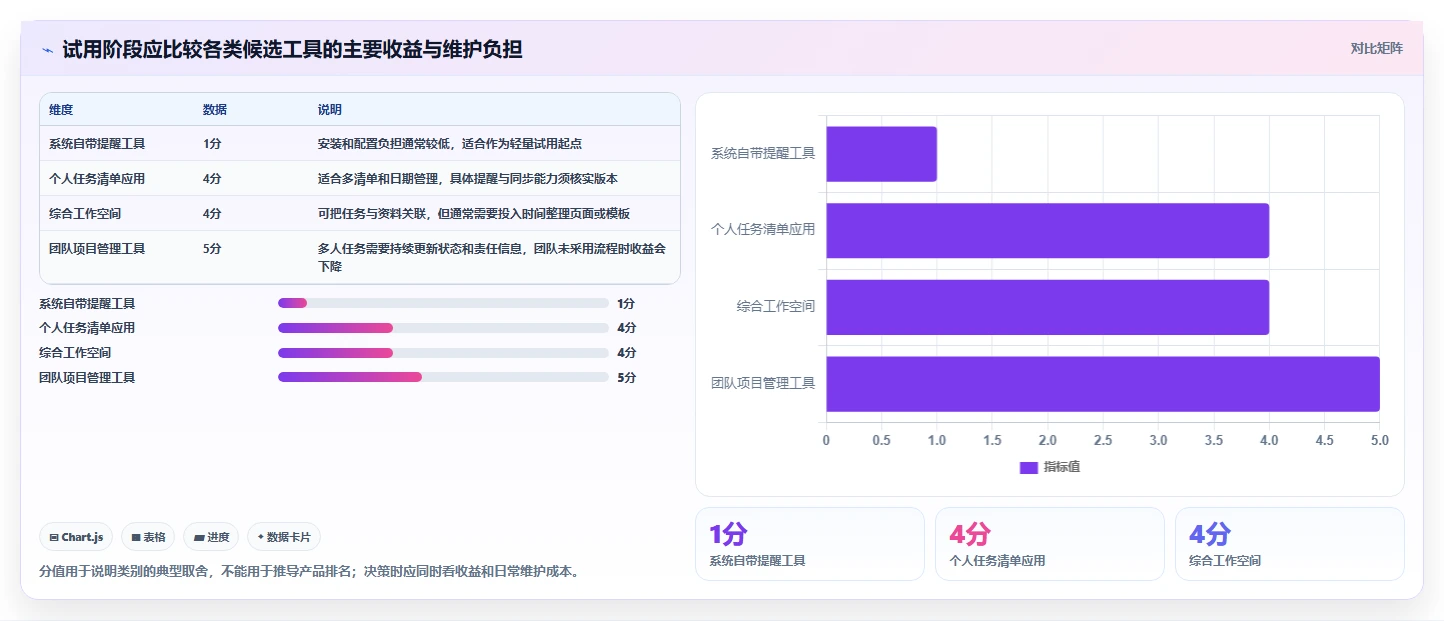Select the 系统自带提醒工具 table cell
Viewport: 1444px width, 621px height.
click(97, 144)
